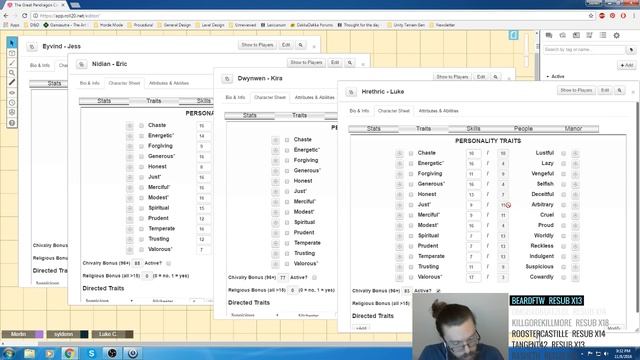
Task: Check the Lazy checkbox on Hrethric sheet
Action: pos(564,163)
